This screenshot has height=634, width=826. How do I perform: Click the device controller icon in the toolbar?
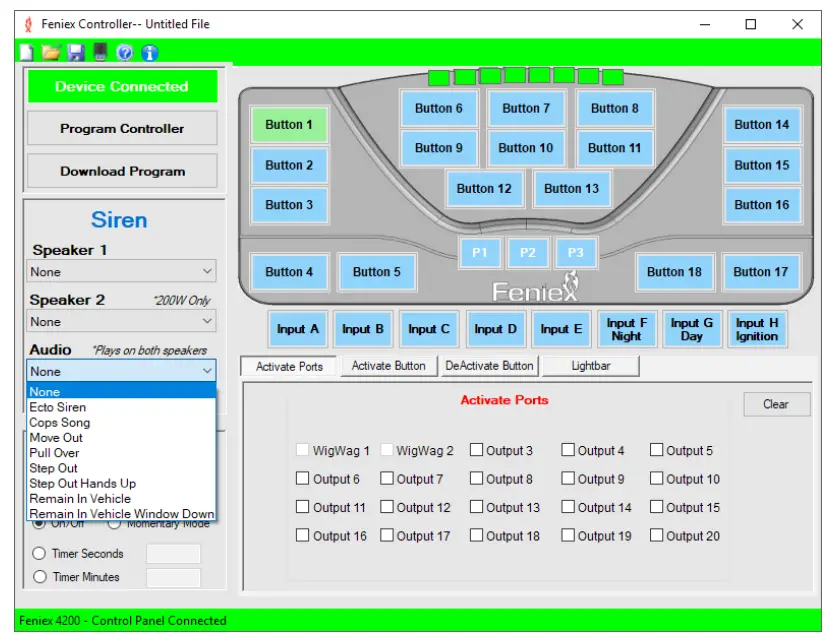click(100, 52)
